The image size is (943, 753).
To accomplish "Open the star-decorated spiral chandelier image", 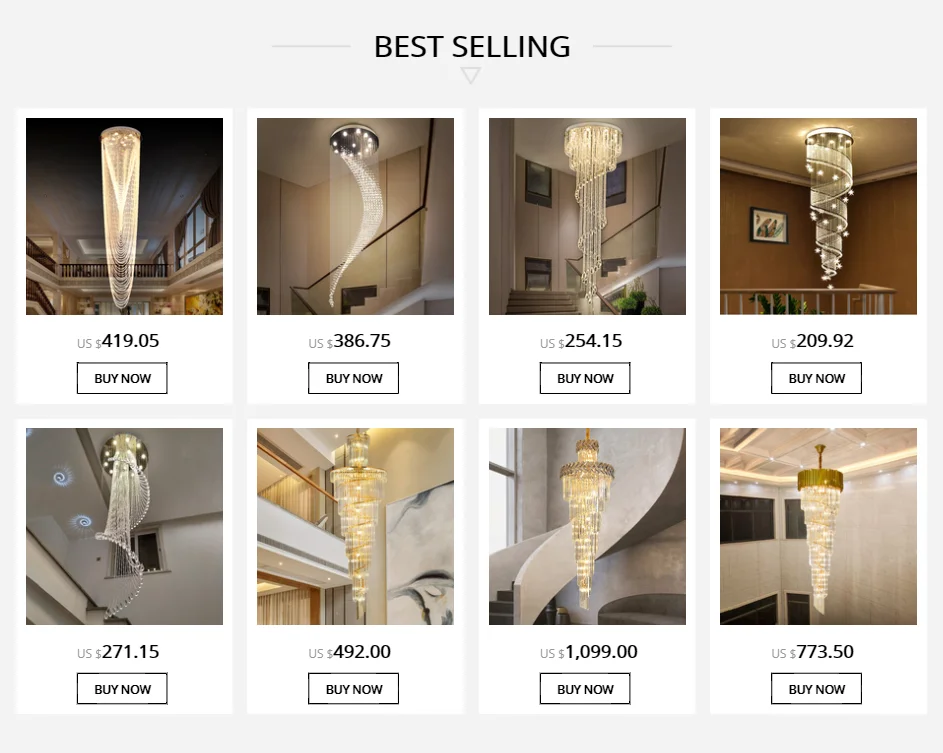I will (819, 217).
